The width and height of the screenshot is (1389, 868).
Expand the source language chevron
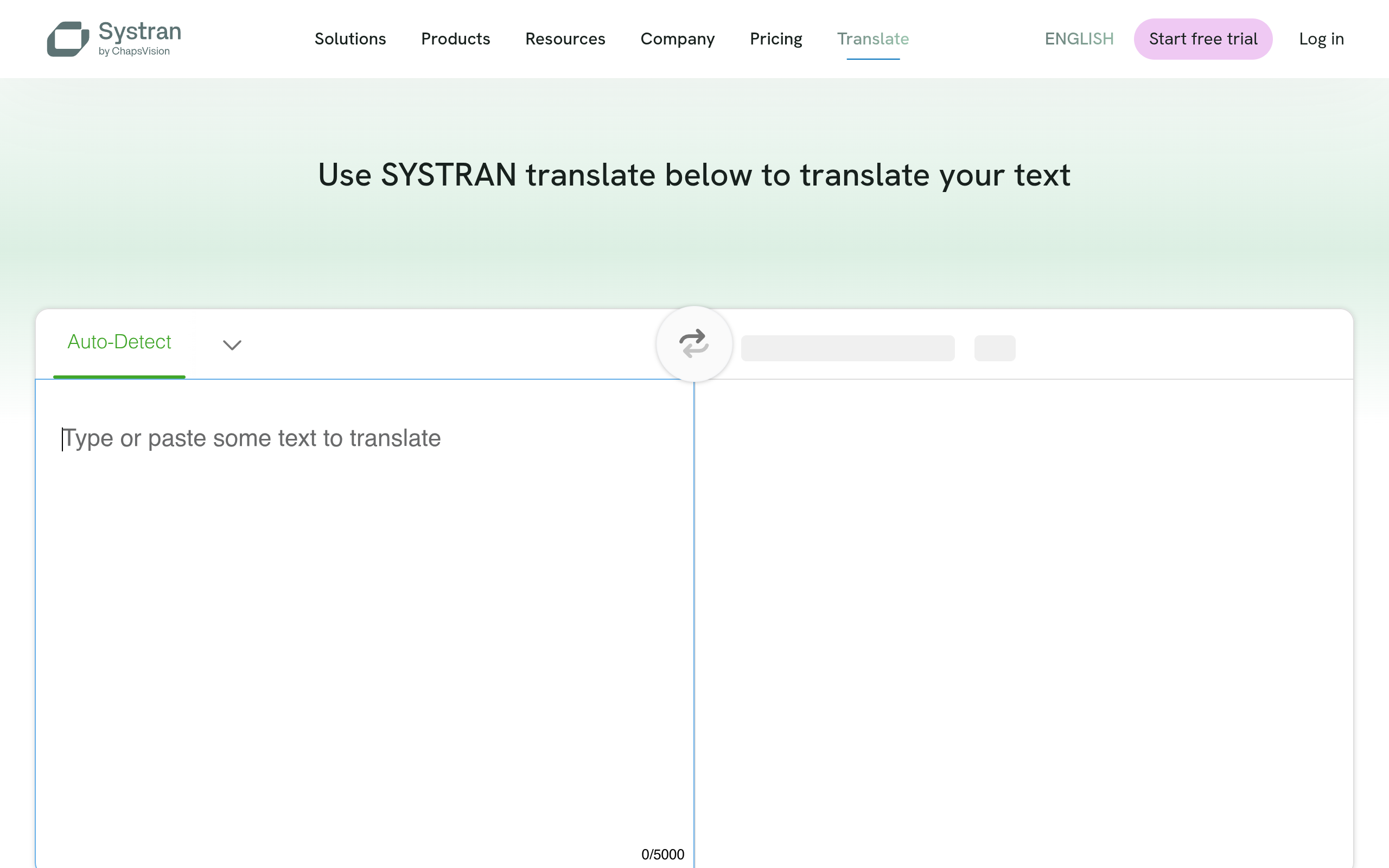point(232,344)
